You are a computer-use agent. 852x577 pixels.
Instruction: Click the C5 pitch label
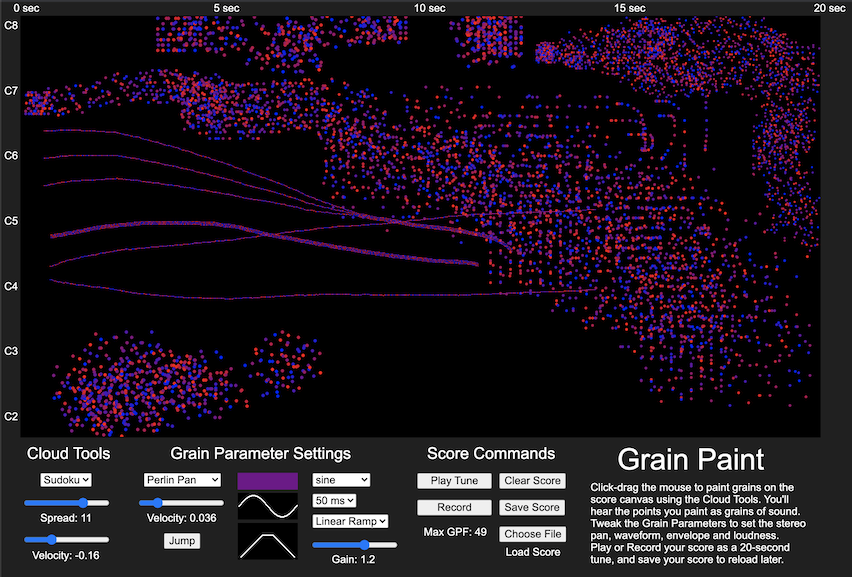pos(11,221)
